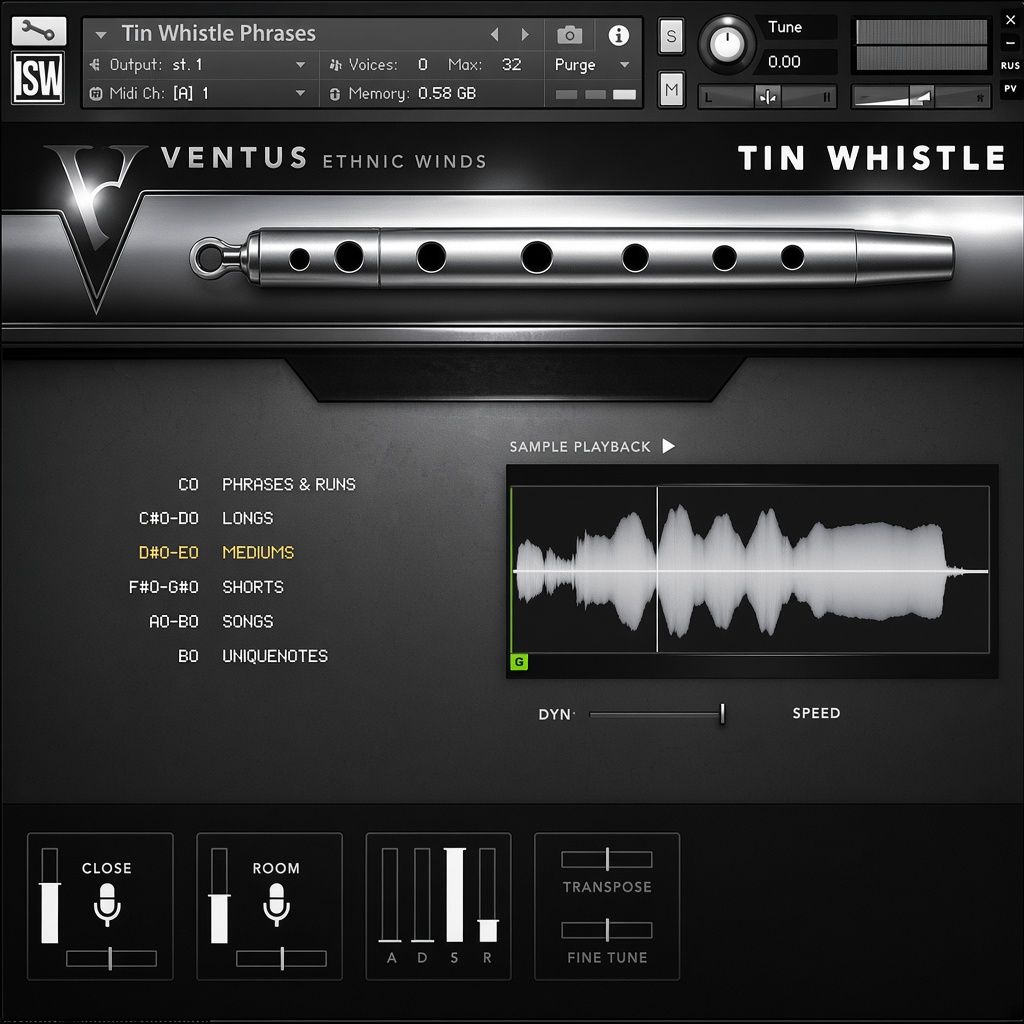Adjust the Decay D envelope slider

point(422,895)
